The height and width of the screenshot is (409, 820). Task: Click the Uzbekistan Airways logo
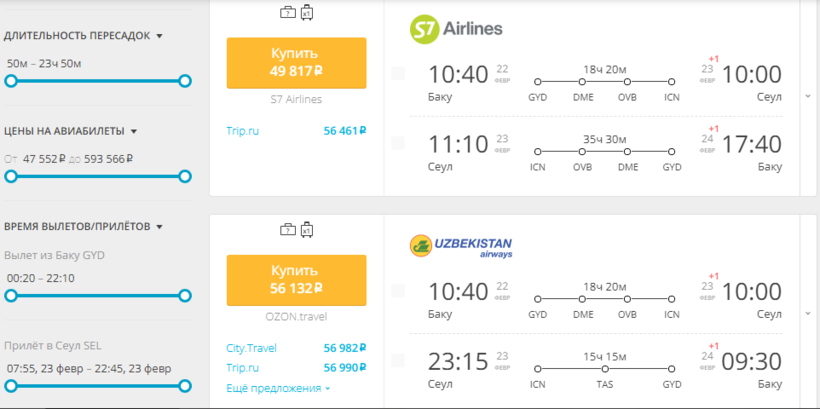pyautogui.click(x=461, y=246)
